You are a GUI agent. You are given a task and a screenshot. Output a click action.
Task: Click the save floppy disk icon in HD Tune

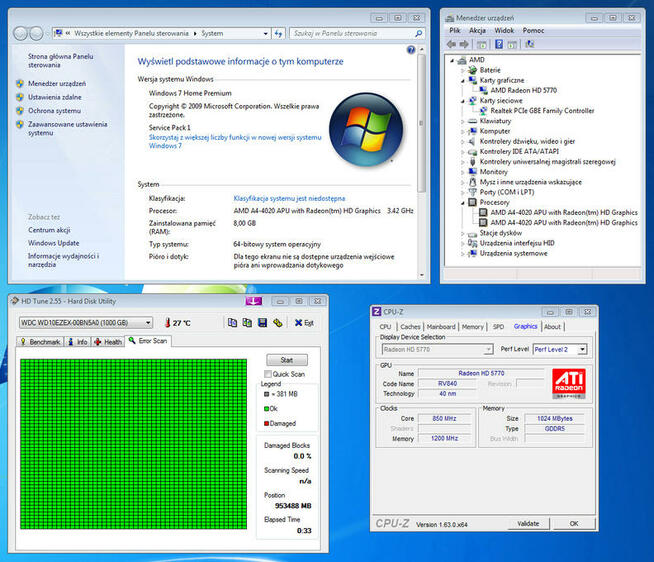[262, 323]
